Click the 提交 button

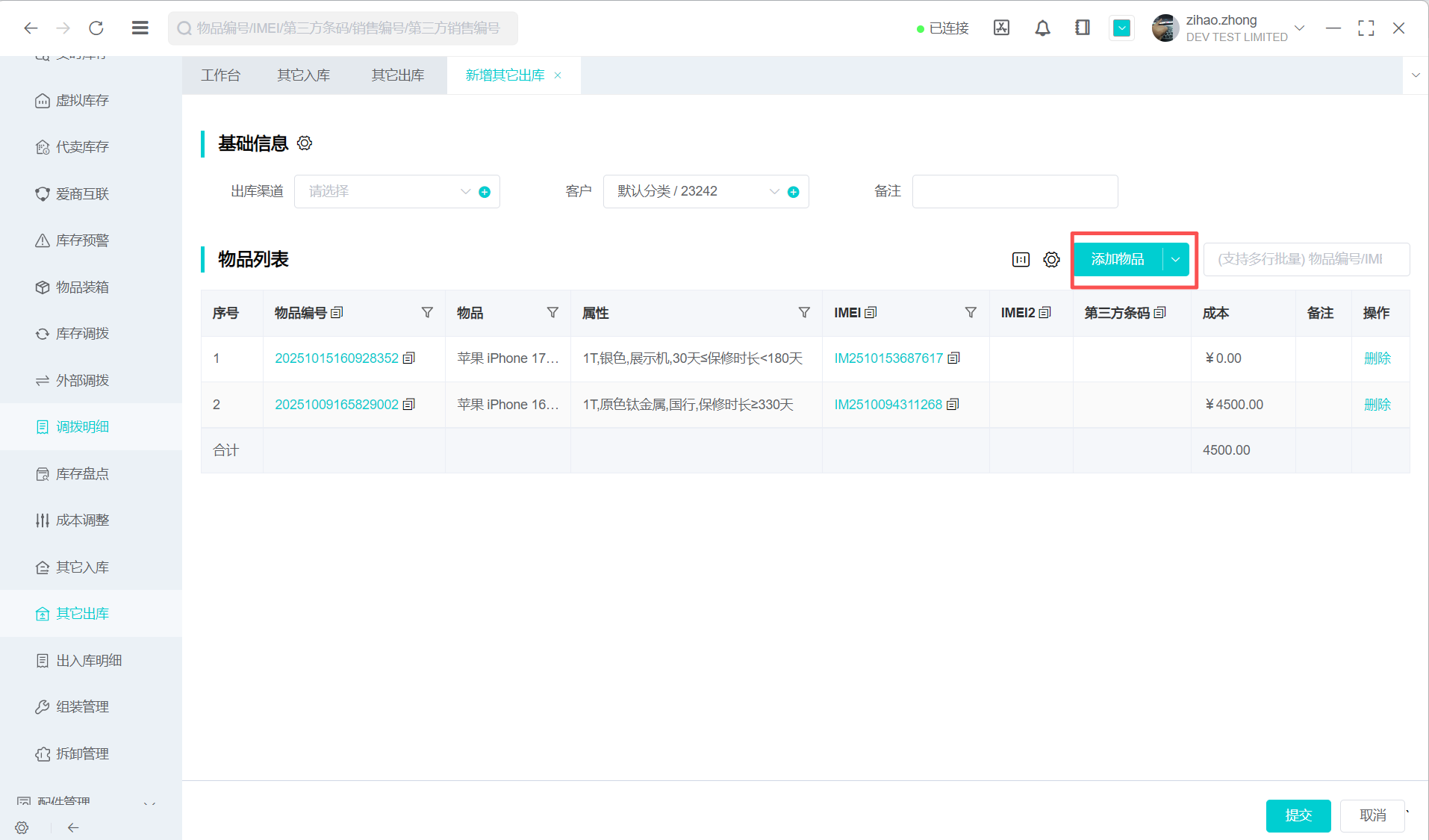pos(1298,815)
